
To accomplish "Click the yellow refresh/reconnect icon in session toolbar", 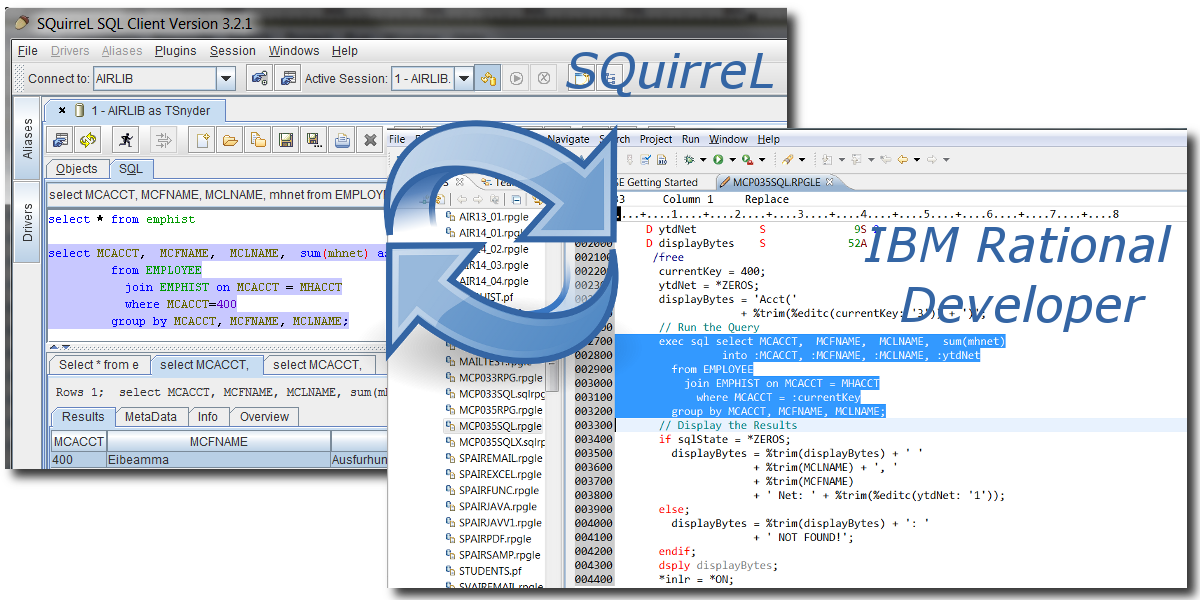I will coord(88,140).
